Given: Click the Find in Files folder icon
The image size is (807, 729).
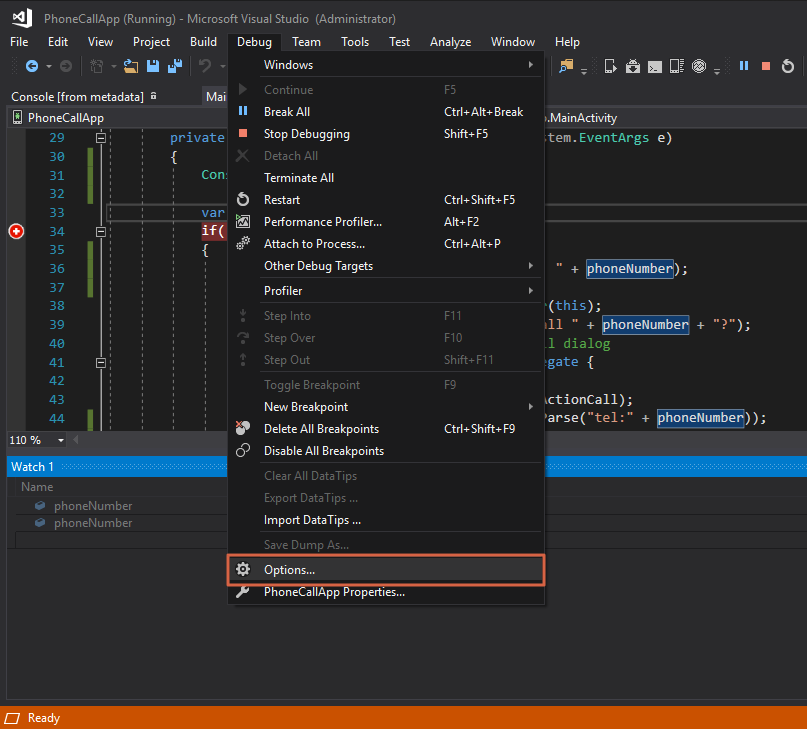Looking at the screenshot, I should point(566,66).
